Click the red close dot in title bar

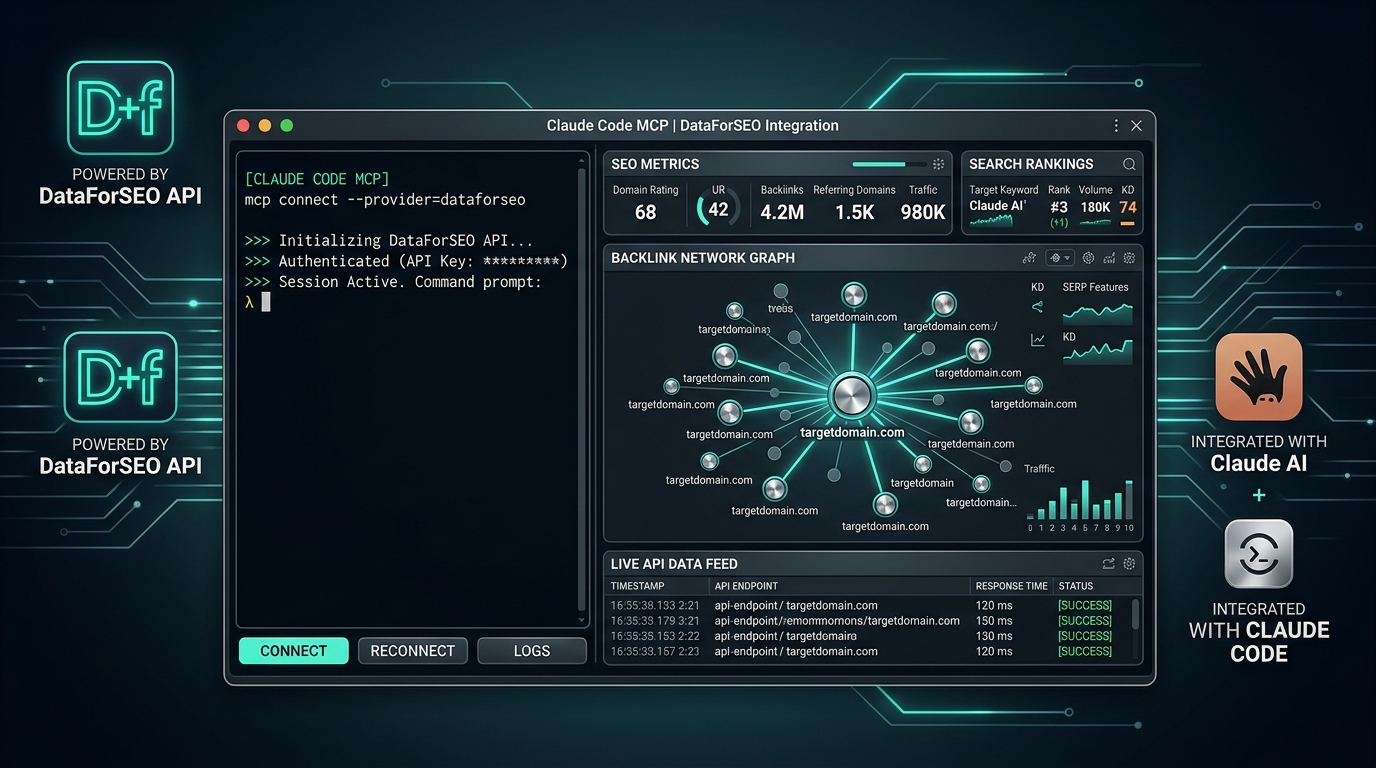click(243, 126)
